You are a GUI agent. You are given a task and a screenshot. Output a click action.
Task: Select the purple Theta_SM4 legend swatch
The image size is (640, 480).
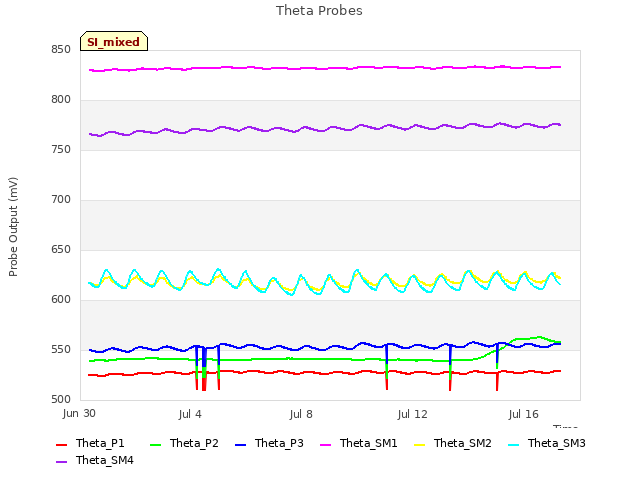point(61,462)
